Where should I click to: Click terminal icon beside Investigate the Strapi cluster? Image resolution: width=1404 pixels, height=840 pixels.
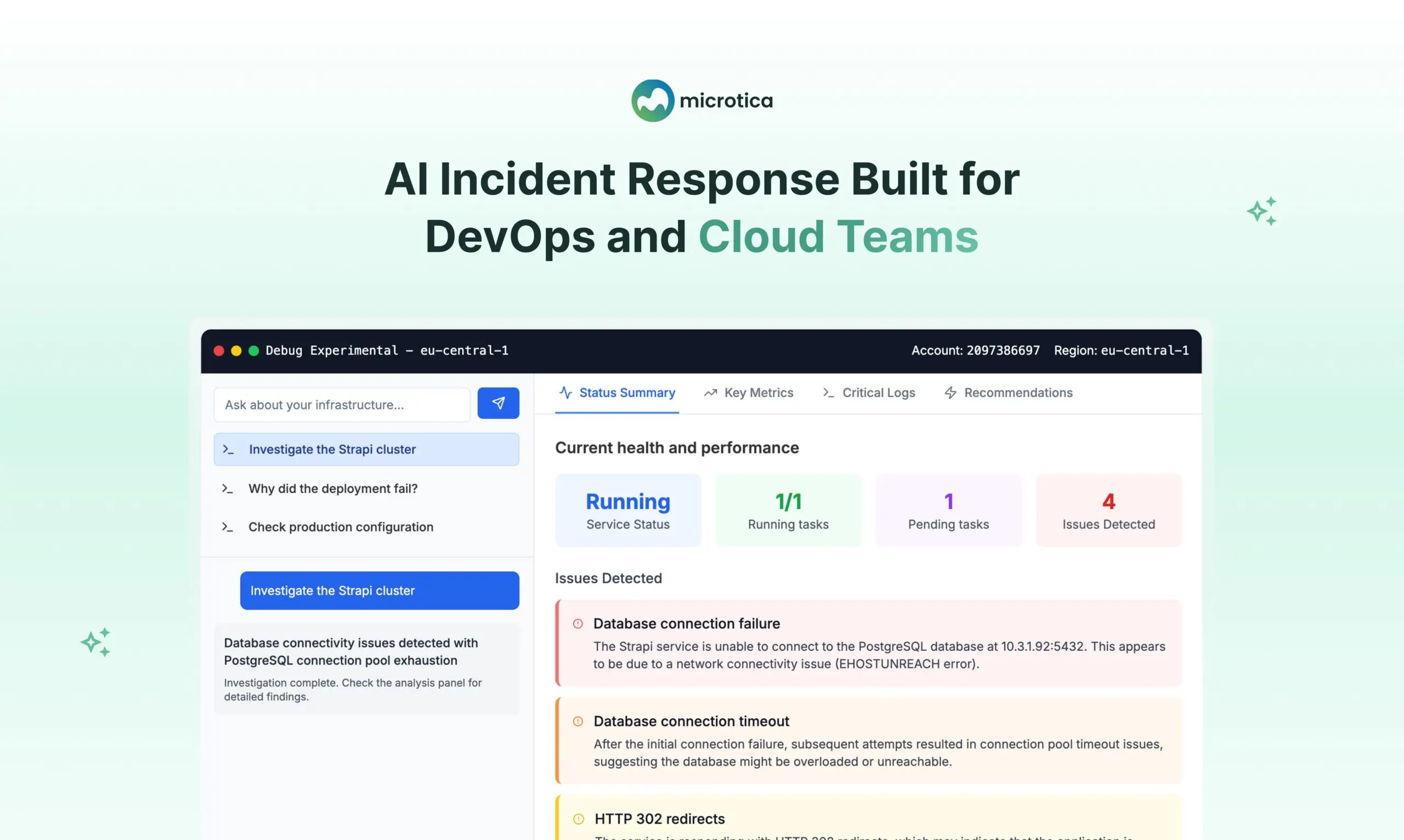[x=229, y=449]
